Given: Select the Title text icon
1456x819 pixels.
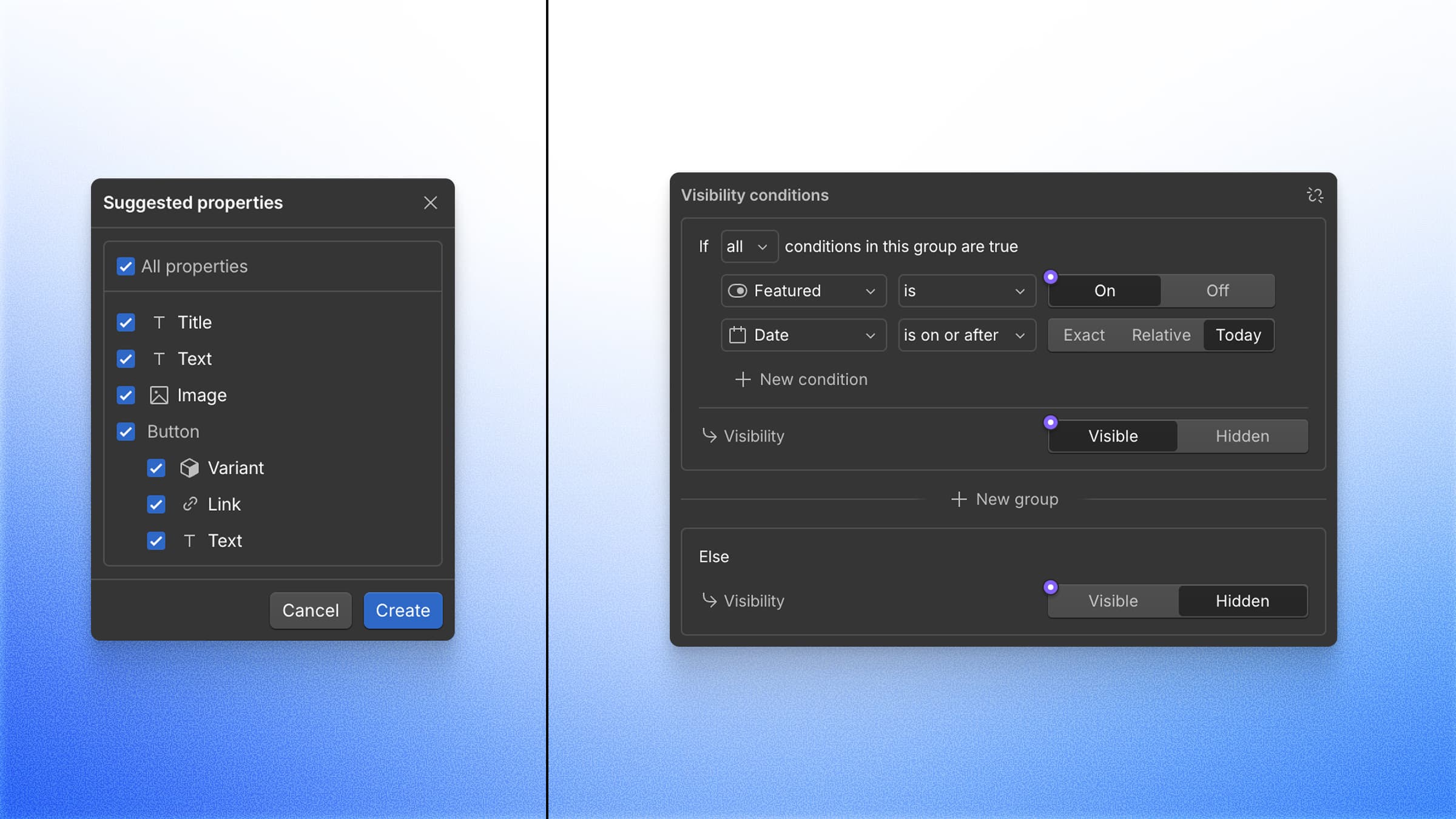Looking at the screenshot, I should point(158,322).
